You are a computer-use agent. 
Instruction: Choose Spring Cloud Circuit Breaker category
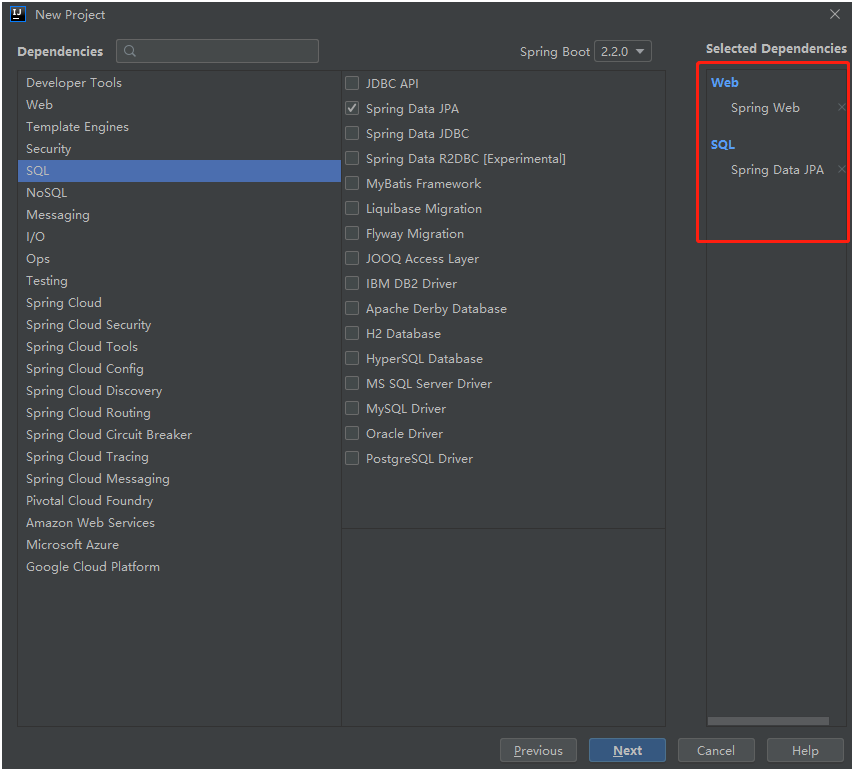pos(179,435)
